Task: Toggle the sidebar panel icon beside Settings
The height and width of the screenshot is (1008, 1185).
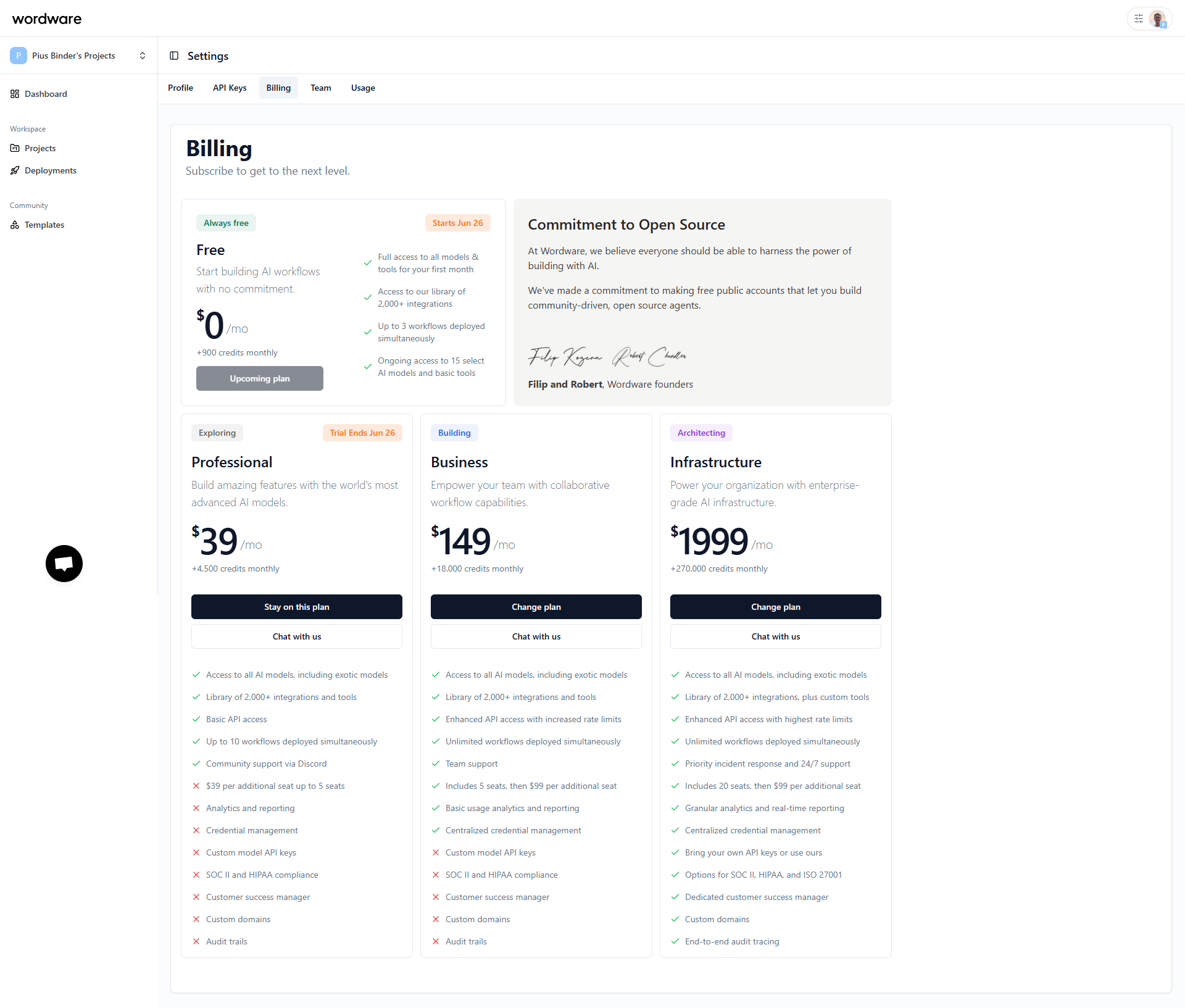Action: (x=174, y=56)
